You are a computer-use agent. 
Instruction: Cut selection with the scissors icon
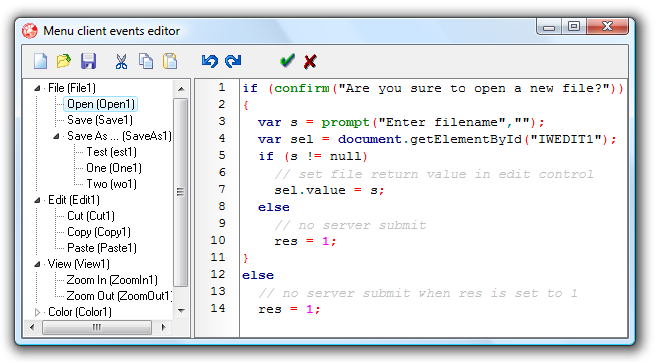coord(121,61)
